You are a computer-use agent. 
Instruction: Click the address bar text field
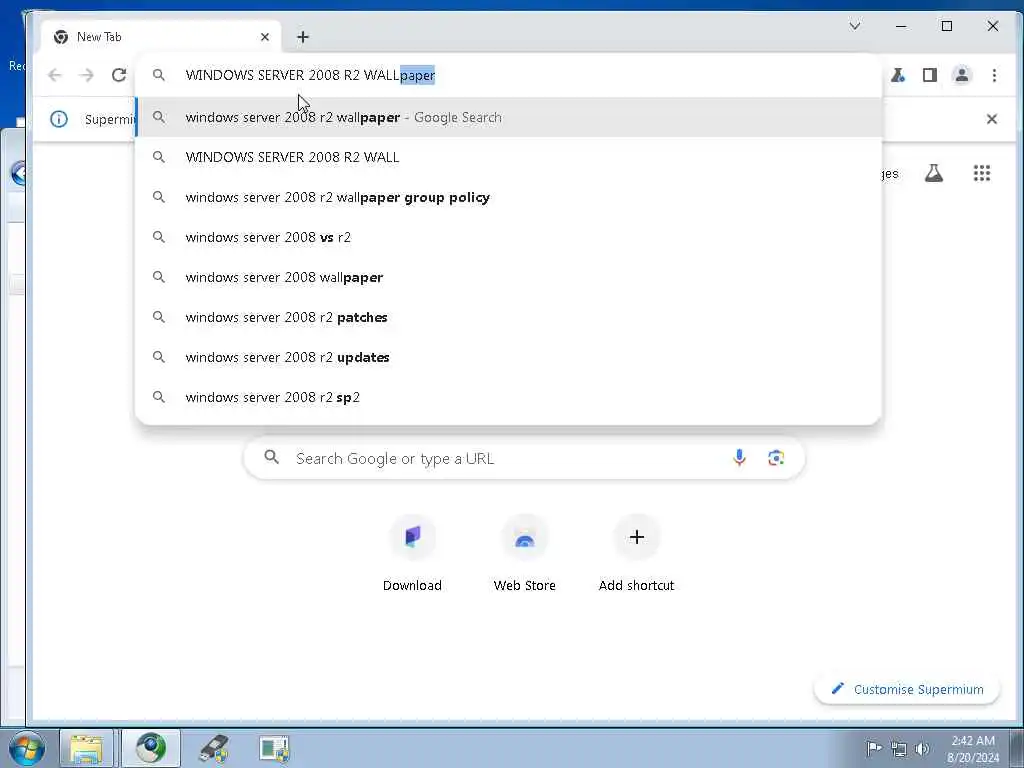pos(508,75)
